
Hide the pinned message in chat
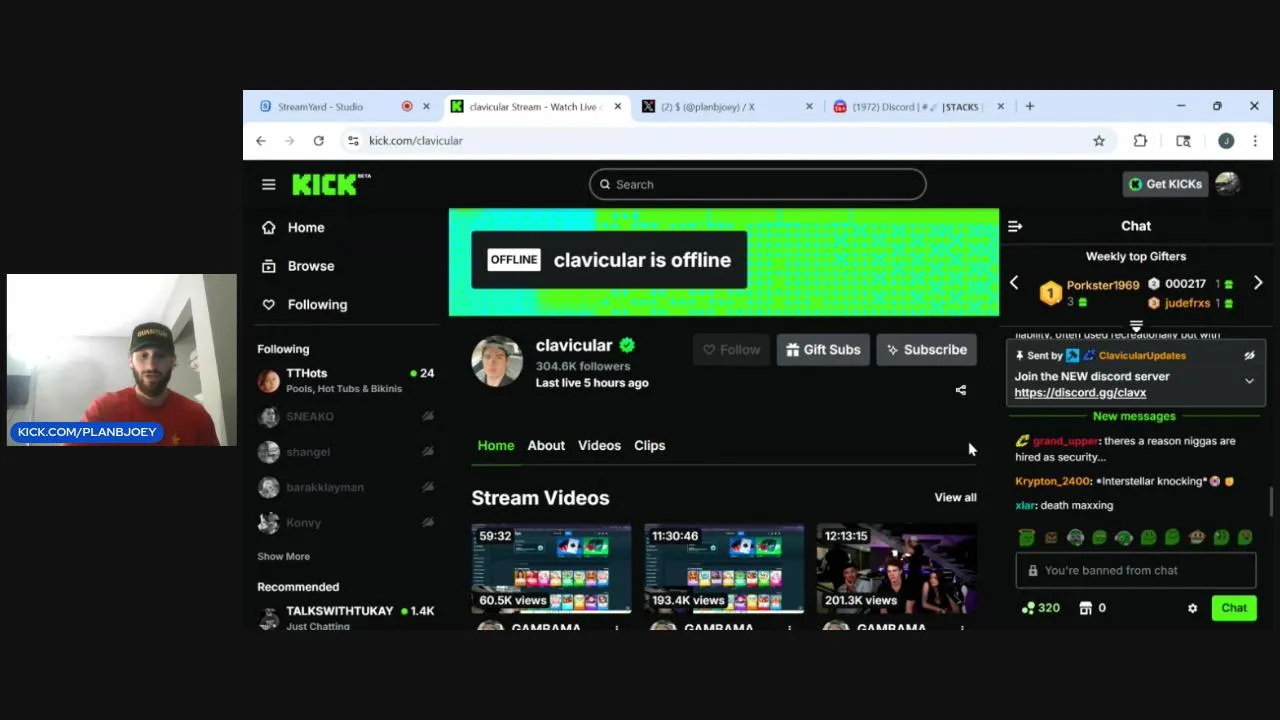(x=1249, y=356)
